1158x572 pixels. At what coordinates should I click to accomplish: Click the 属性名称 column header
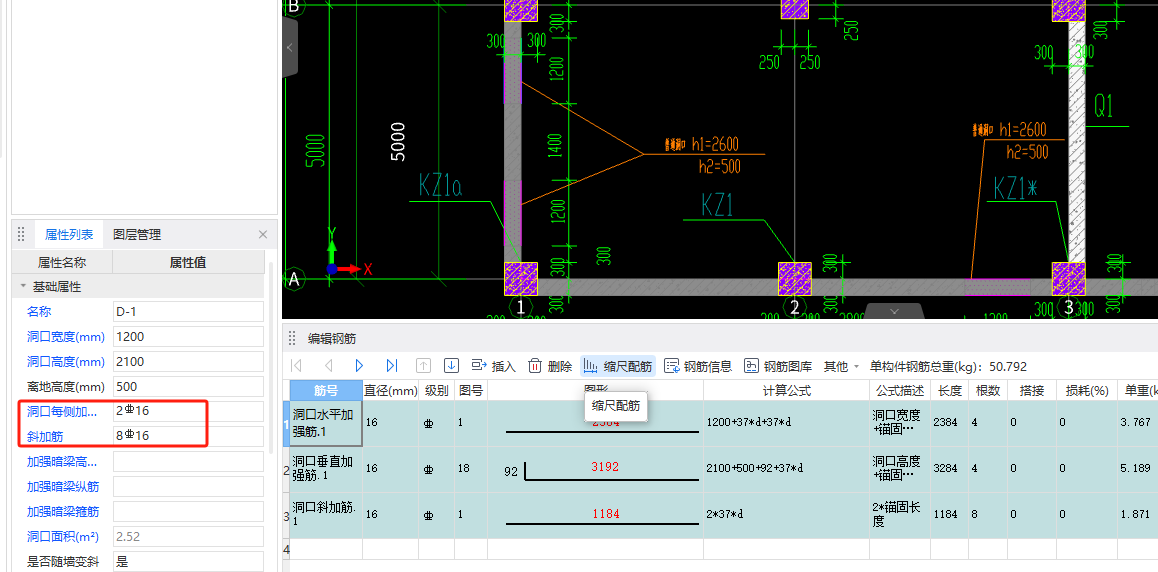pos(62,262)
